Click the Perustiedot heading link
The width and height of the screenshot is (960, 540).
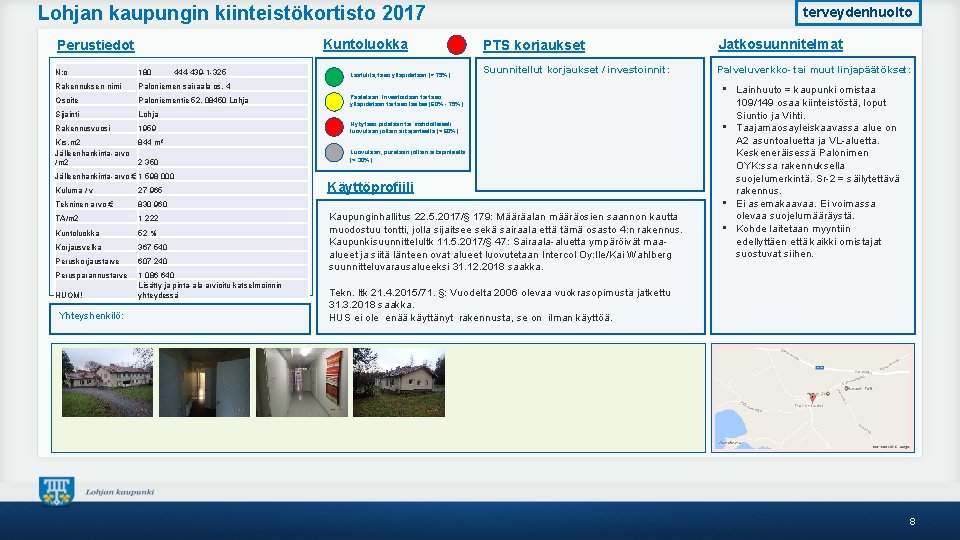[96, 45]
